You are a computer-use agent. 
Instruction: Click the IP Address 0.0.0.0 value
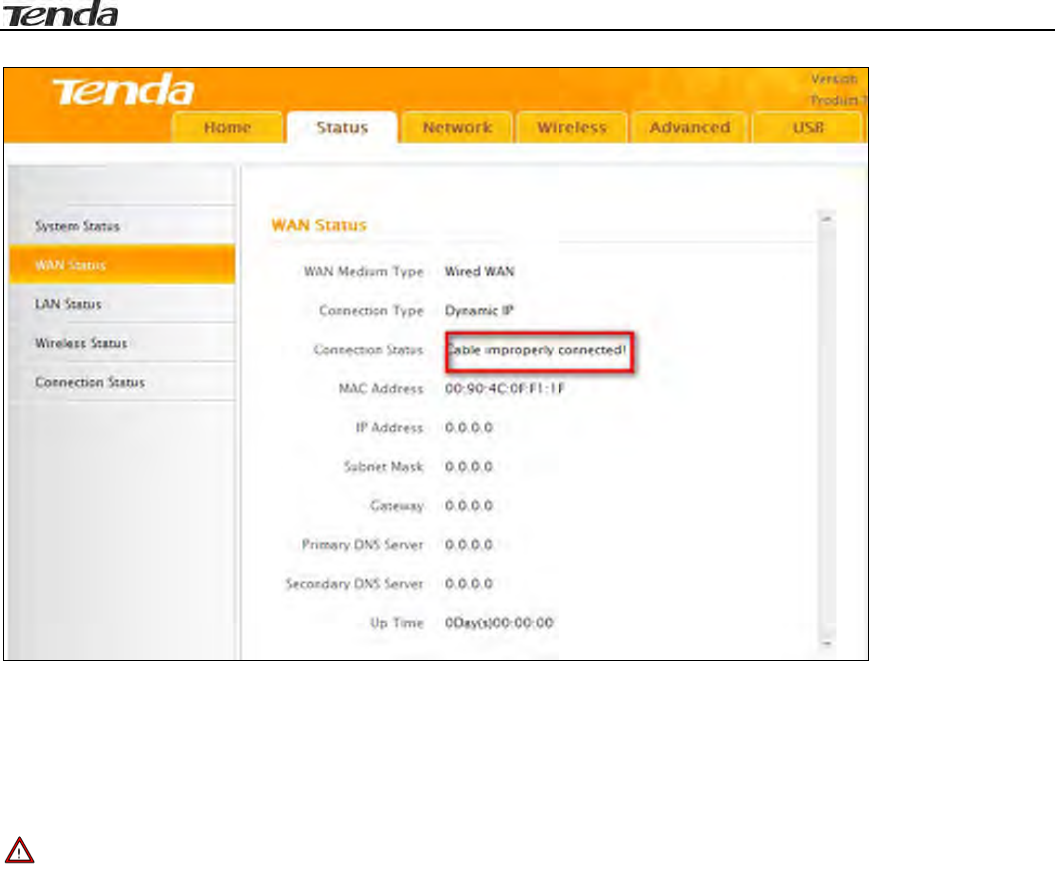point(469,427)
